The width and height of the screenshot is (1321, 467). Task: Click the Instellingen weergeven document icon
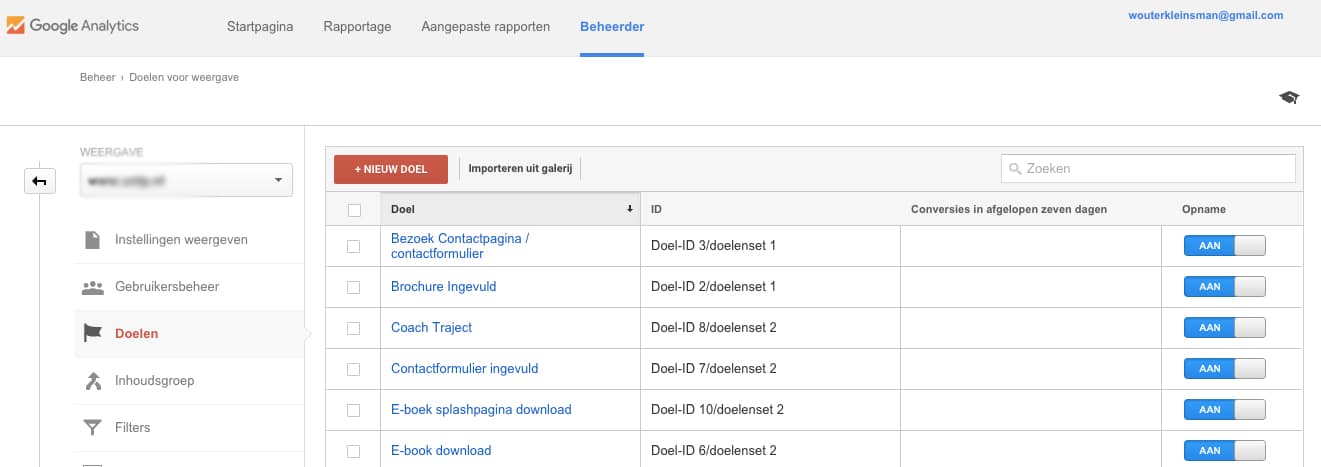click(x=92, y=240)
